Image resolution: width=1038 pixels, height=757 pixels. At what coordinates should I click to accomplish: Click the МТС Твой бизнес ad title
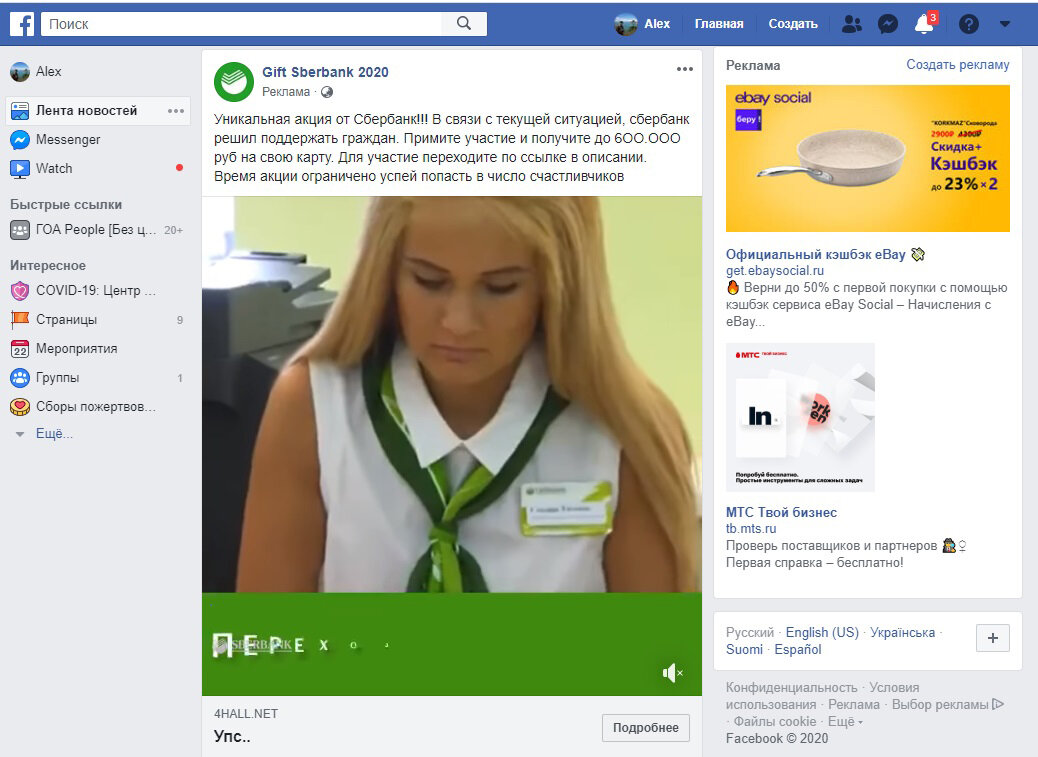coord(781,512)
